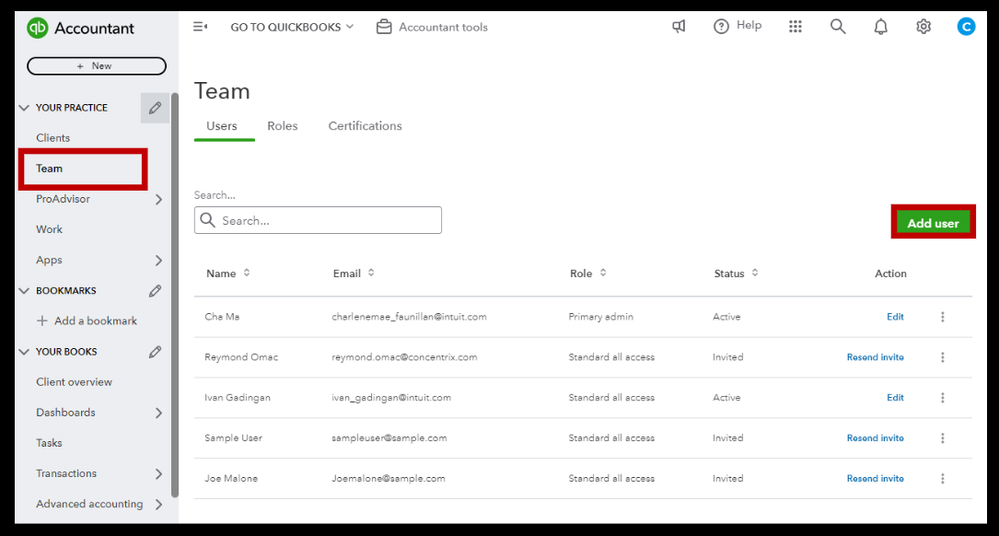Open the apps grid icon
This screenshot has height=536, width=999.
(x=795, y=27)
